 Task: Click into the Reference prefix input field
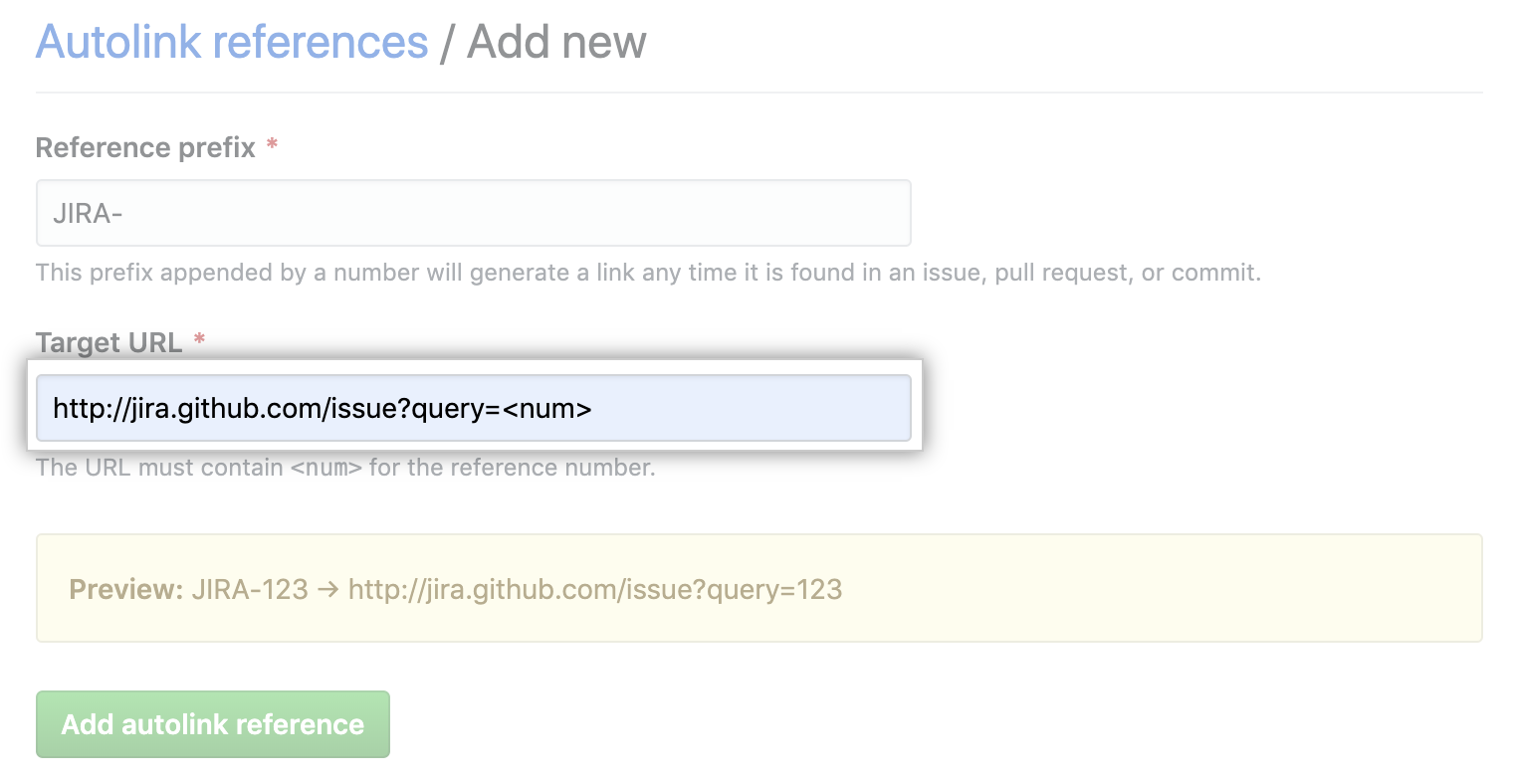click(x=473, y=213)
